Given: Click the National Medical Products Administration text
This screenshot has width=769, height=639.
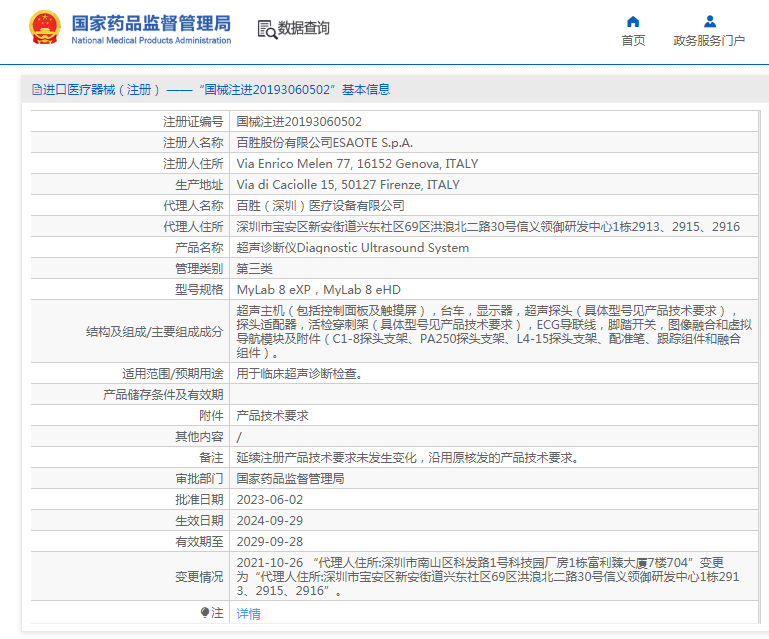Looking at the screenshot, I should pyautogui.click(x=151, y=41).
